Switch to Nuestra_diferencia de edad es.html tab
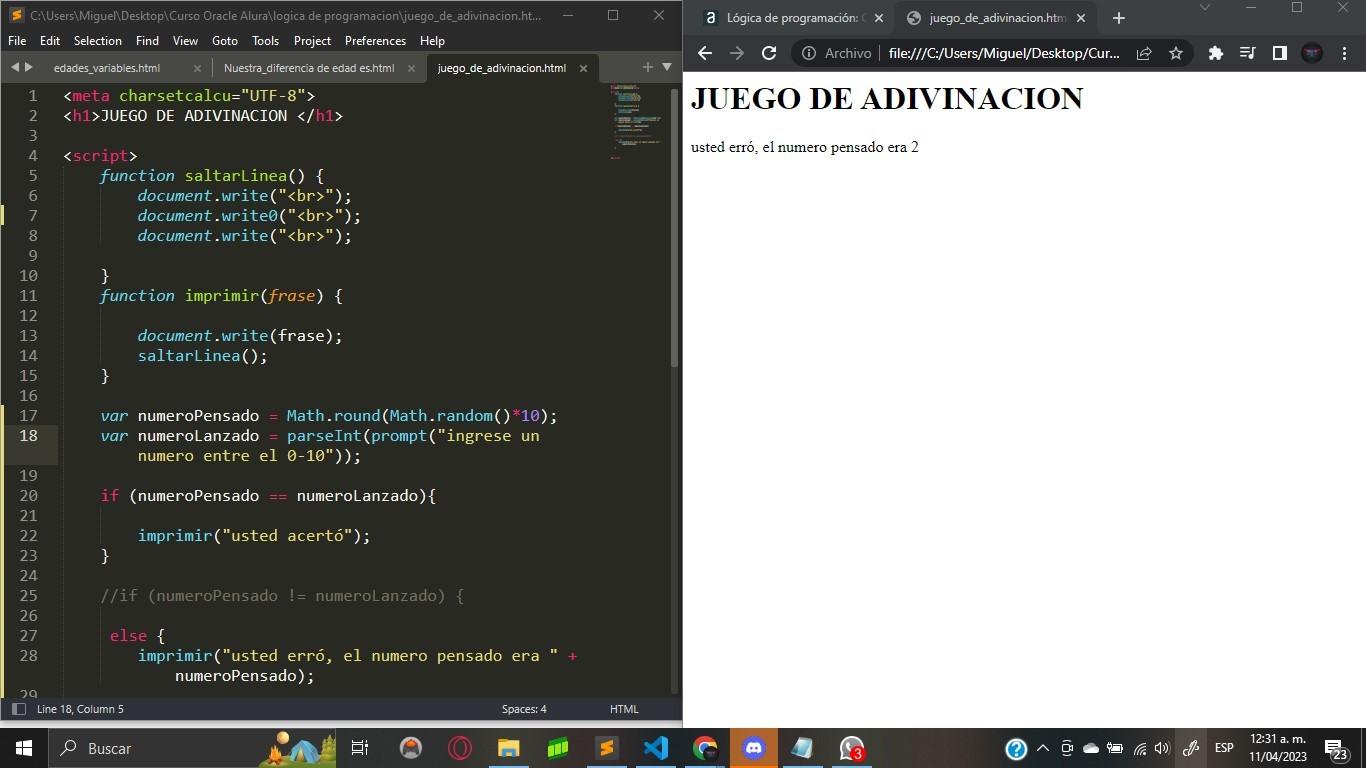The width and height of the screenshot is (1366, 768). (309, 68)
